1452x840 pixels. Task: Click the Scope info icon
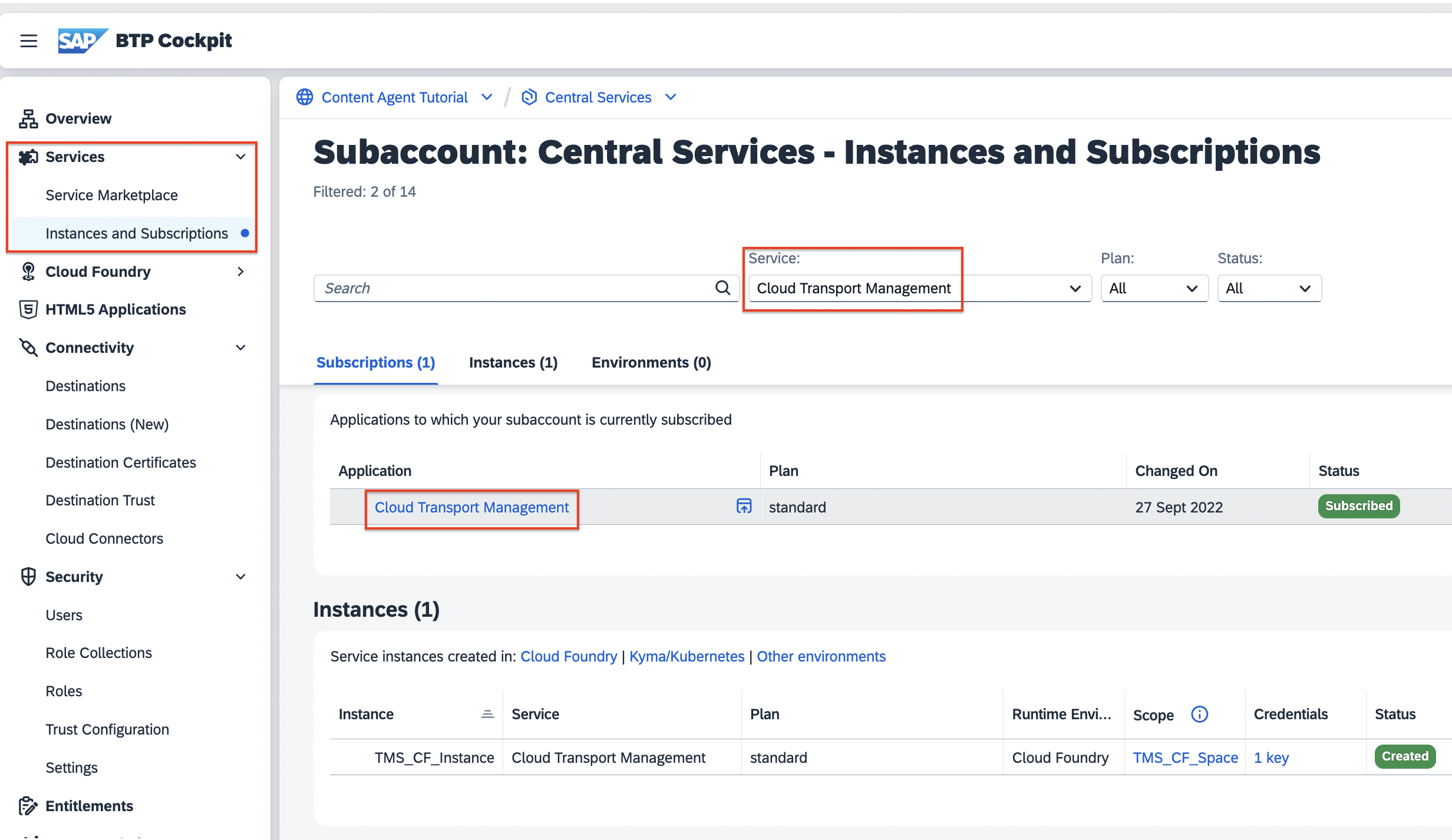(x=1199, y=715)
